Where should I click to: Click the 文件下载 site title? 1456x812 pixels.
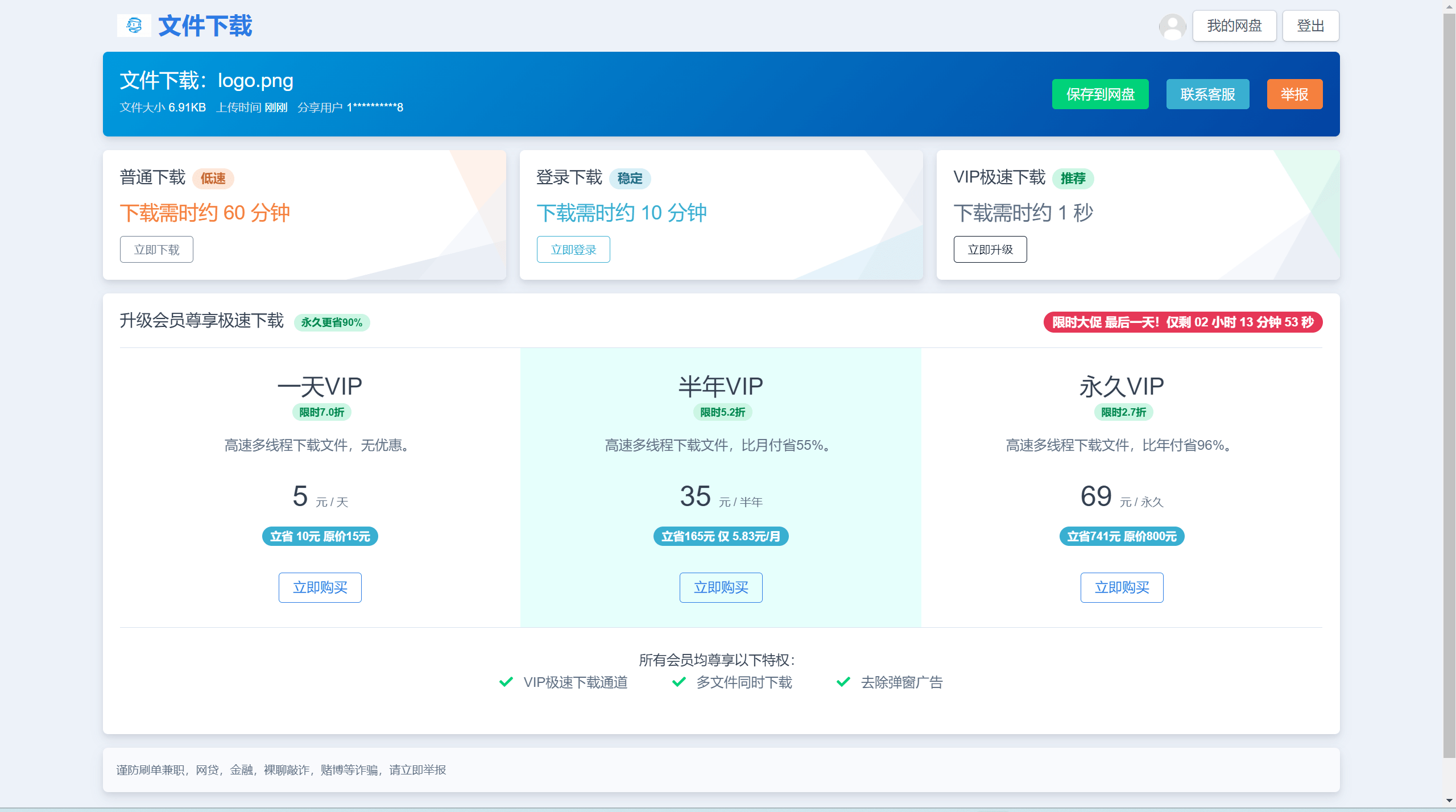pos(205,26)
